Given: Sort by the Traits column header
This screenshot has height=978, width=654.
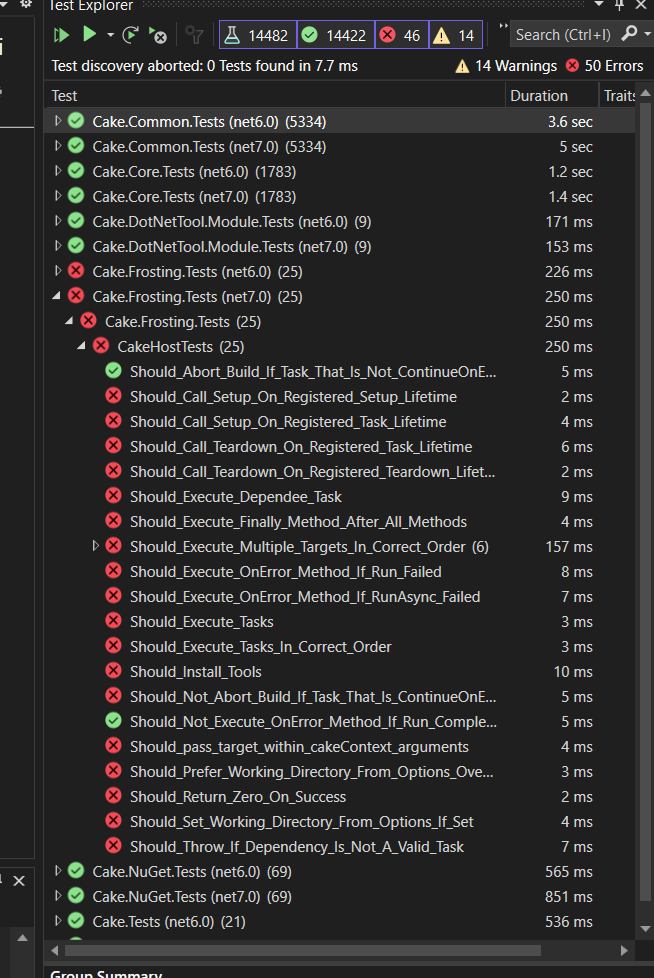Looking at the screenshot, I should [x=618, y=95].
